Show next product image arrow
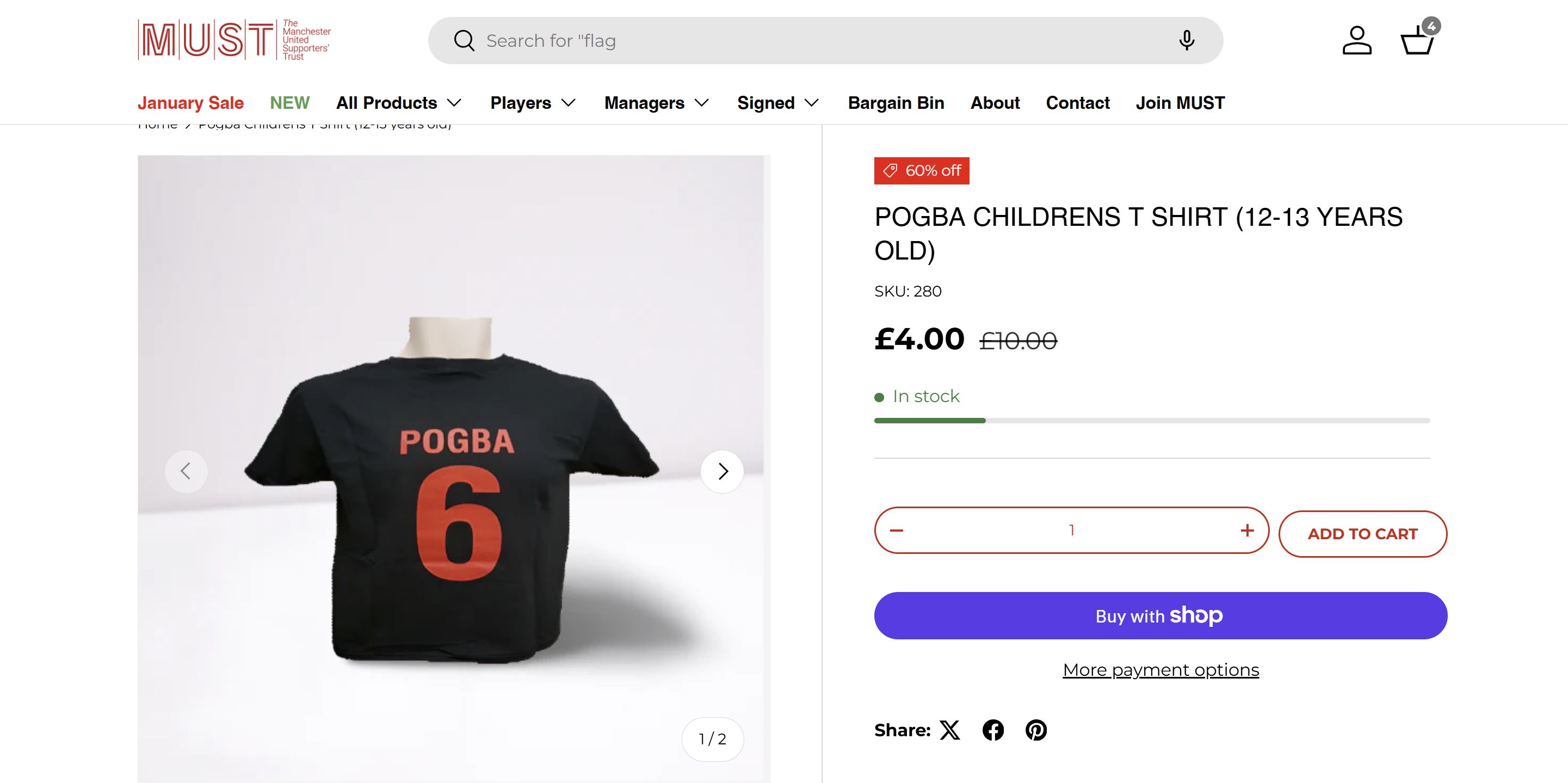 point(723,471)
